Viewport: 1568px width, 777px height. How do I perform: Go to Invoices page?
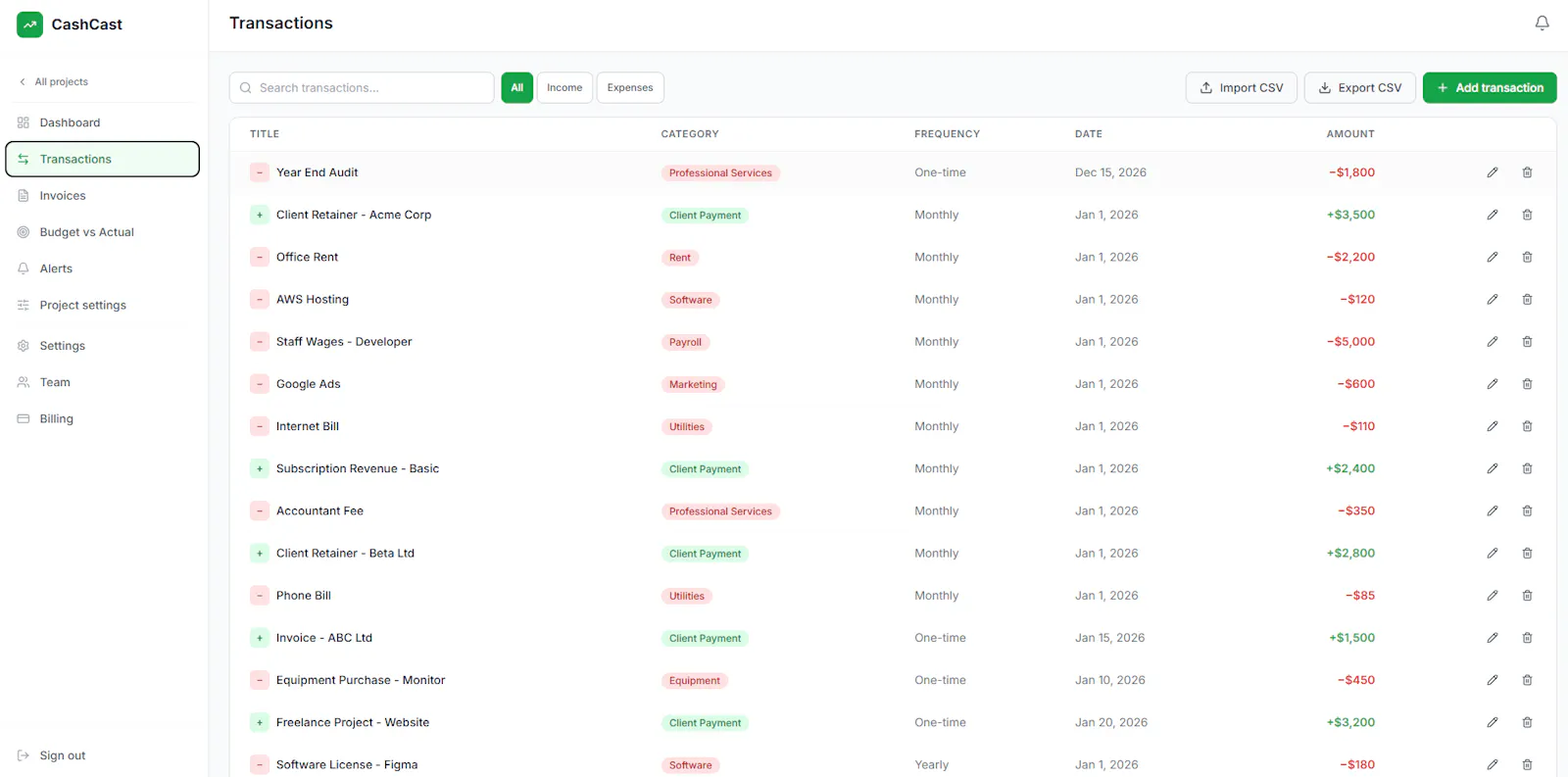pos(103,196)
